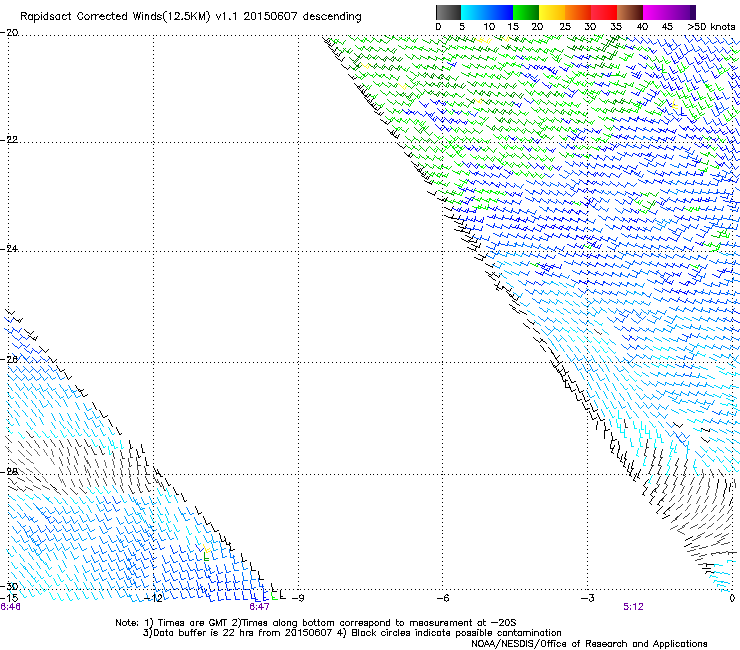740x650 pixels.
Task: Click the yellow 20-25 knots color segment
Action: [x=552, y=12]
